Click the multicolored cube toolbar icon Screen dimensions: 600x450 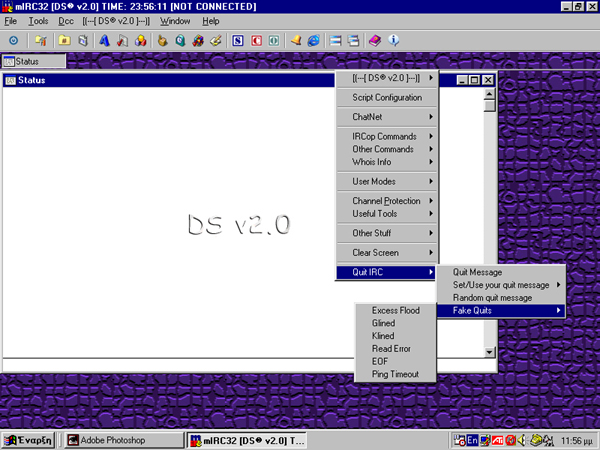click(x=198, y=40)
